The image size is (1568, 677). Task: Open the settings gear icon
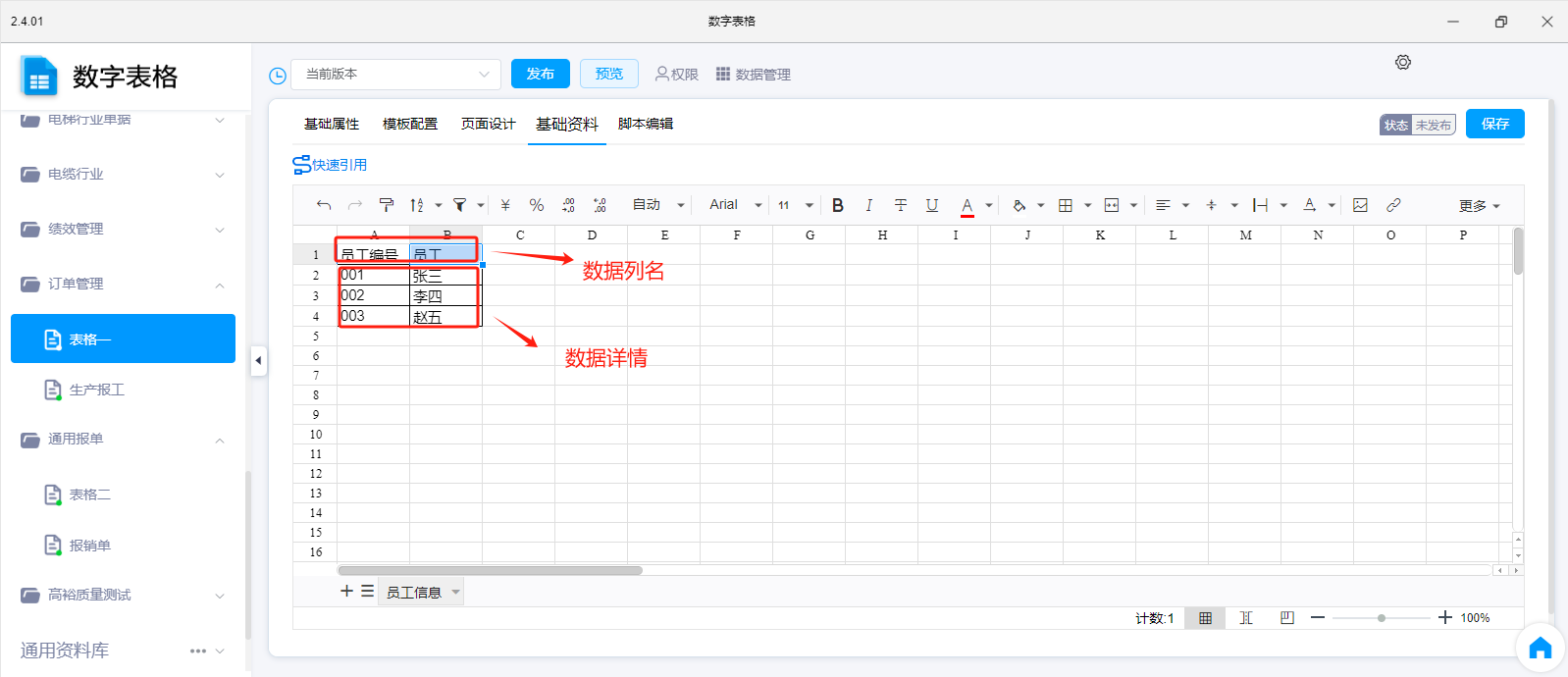tap(1403, 63)
